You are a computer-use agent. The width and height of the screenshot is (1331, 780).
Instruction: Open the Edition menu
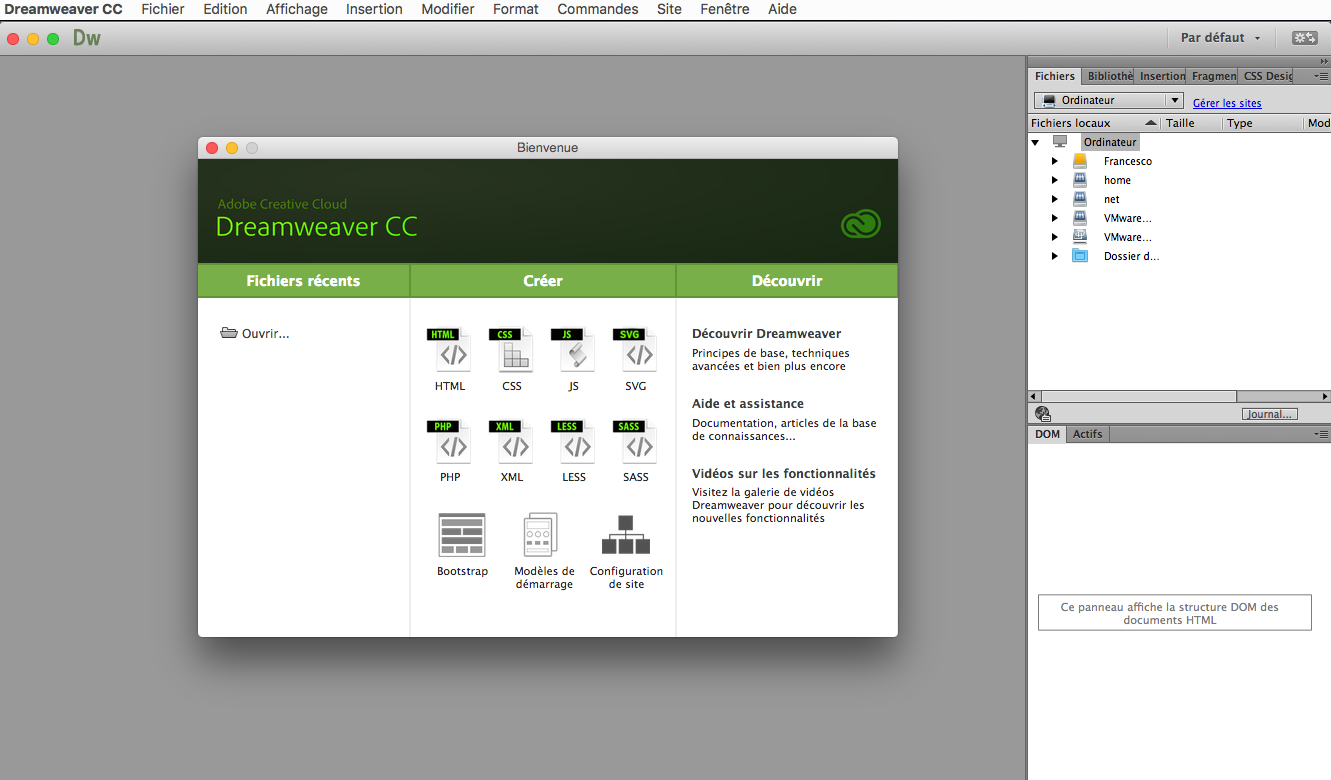[x=225, y=9]
